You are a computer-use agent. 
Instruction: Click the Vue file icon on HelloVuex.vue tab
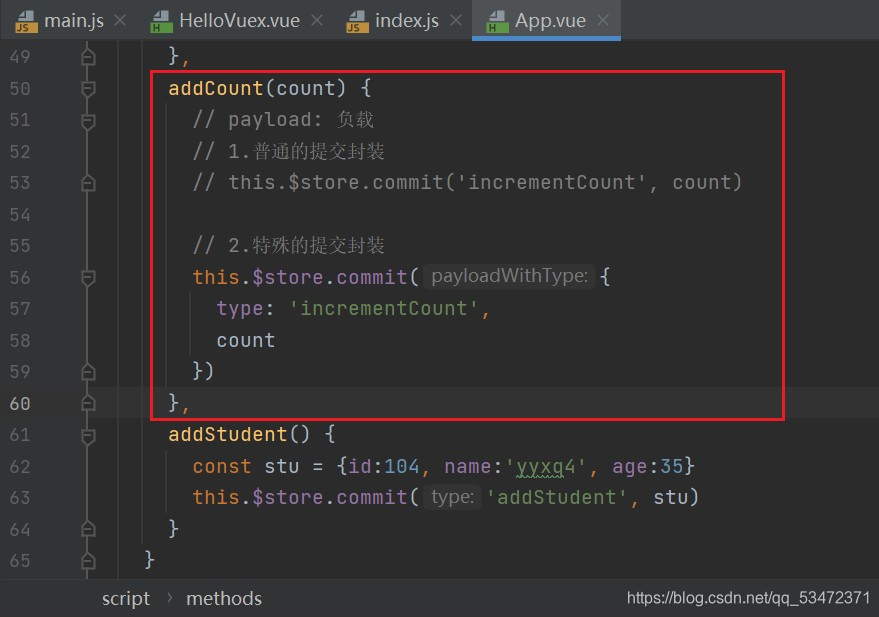pyautogui.click(x=161, y=22)
